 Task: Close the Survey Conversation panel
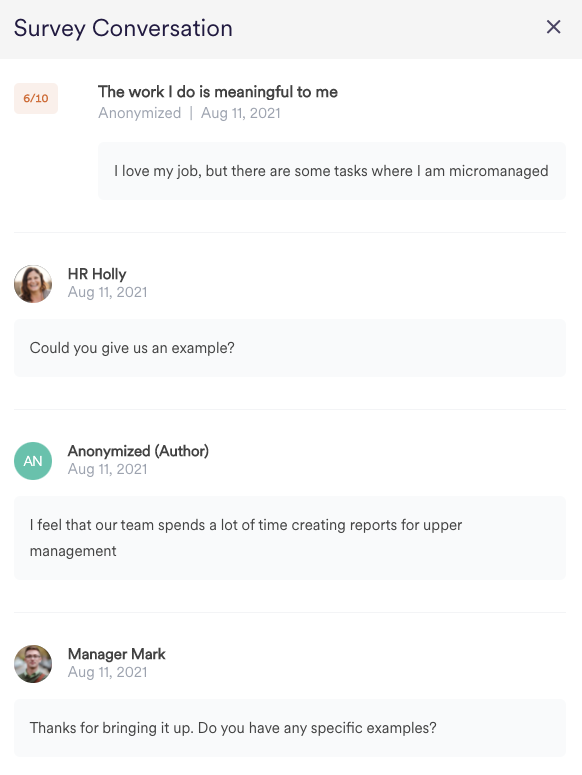[553, 27]
